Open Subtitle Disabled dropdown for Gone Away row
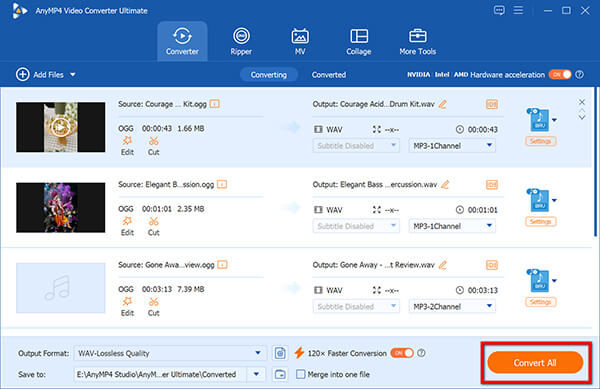The image size is (600, 389). pyautogui.click(x=356, y=306)
